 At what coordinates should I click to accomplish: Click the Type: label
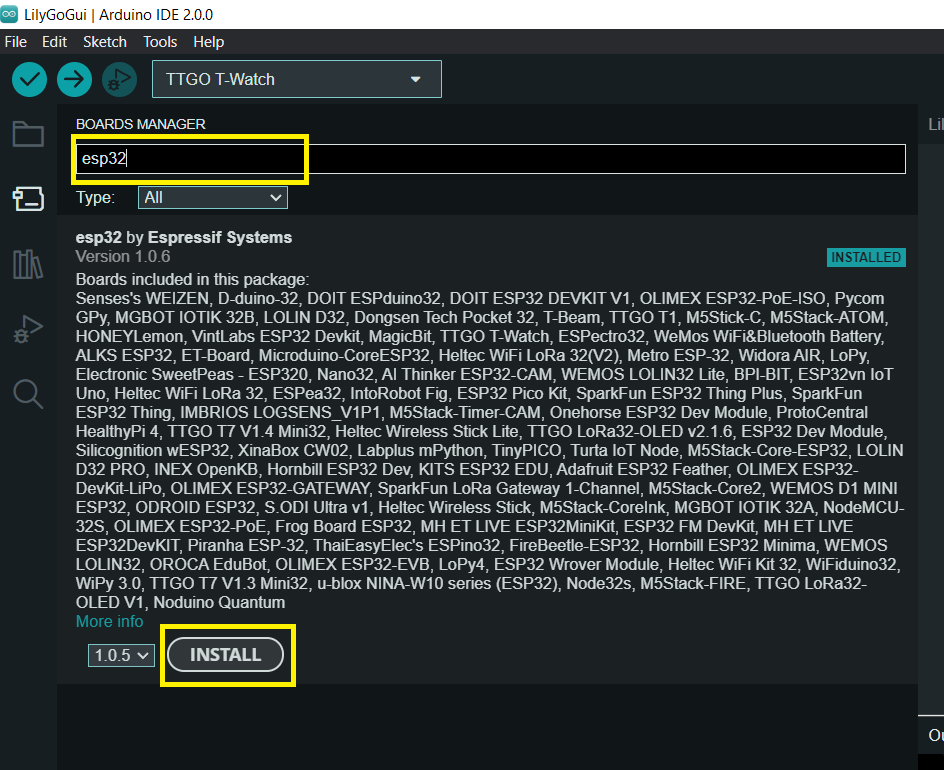coord(95,197)
